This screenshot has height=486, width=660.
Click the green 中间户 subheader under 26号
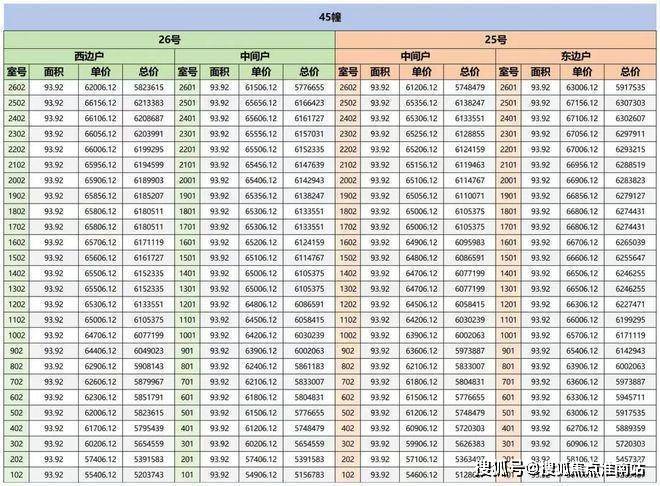(255, 56)
